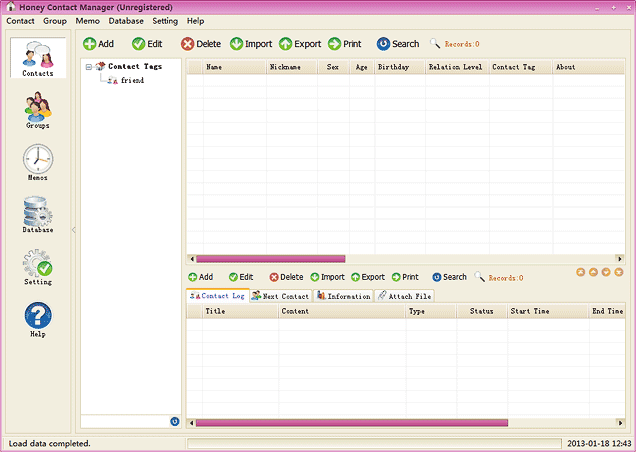This screenshot has height=452, width=636.
Task: Open the Group menu
Action: point(55,21)
